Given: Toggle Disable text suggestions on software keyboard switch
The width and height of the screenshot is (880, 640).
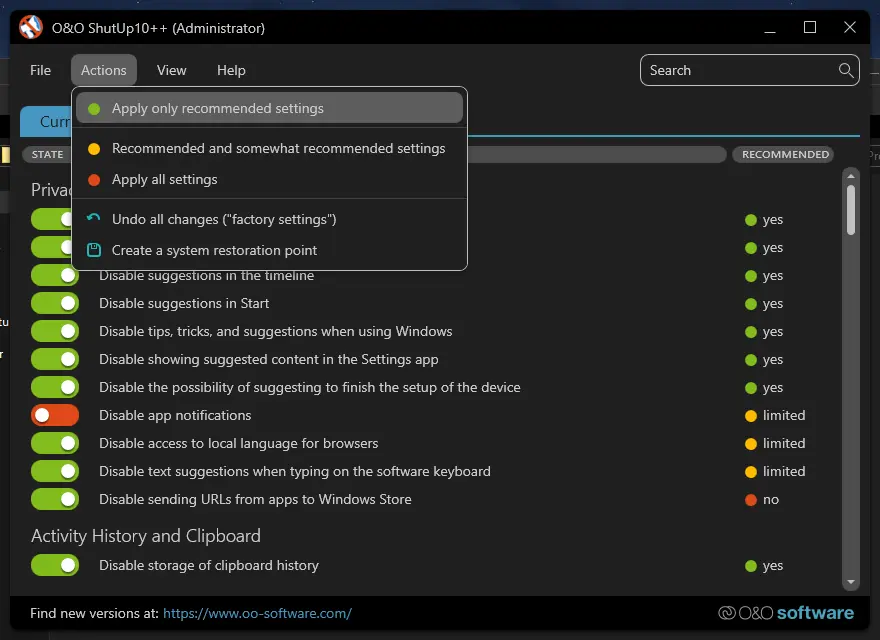Looking at the screenshot, I should tap(55, 472).
